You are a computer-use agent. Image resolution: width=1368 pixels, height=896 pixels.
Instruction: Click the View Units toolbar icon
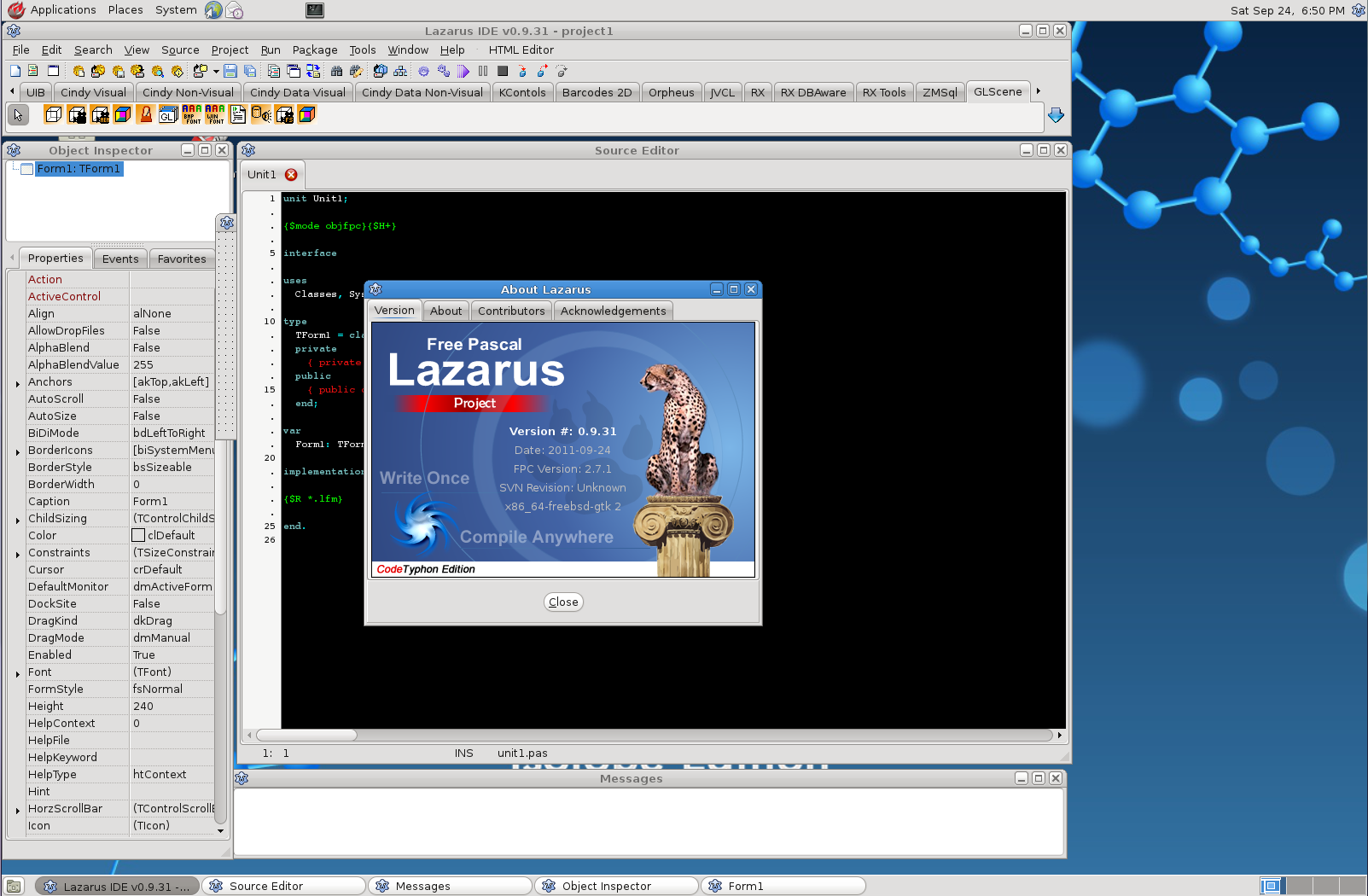tap(274, 71)
